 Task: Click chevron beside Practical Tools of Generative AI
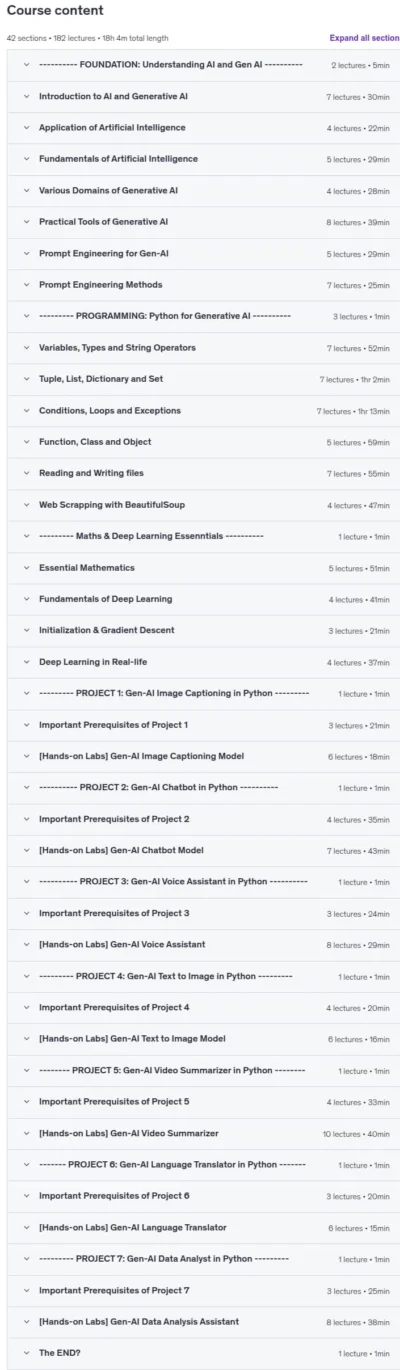point(25,222)
